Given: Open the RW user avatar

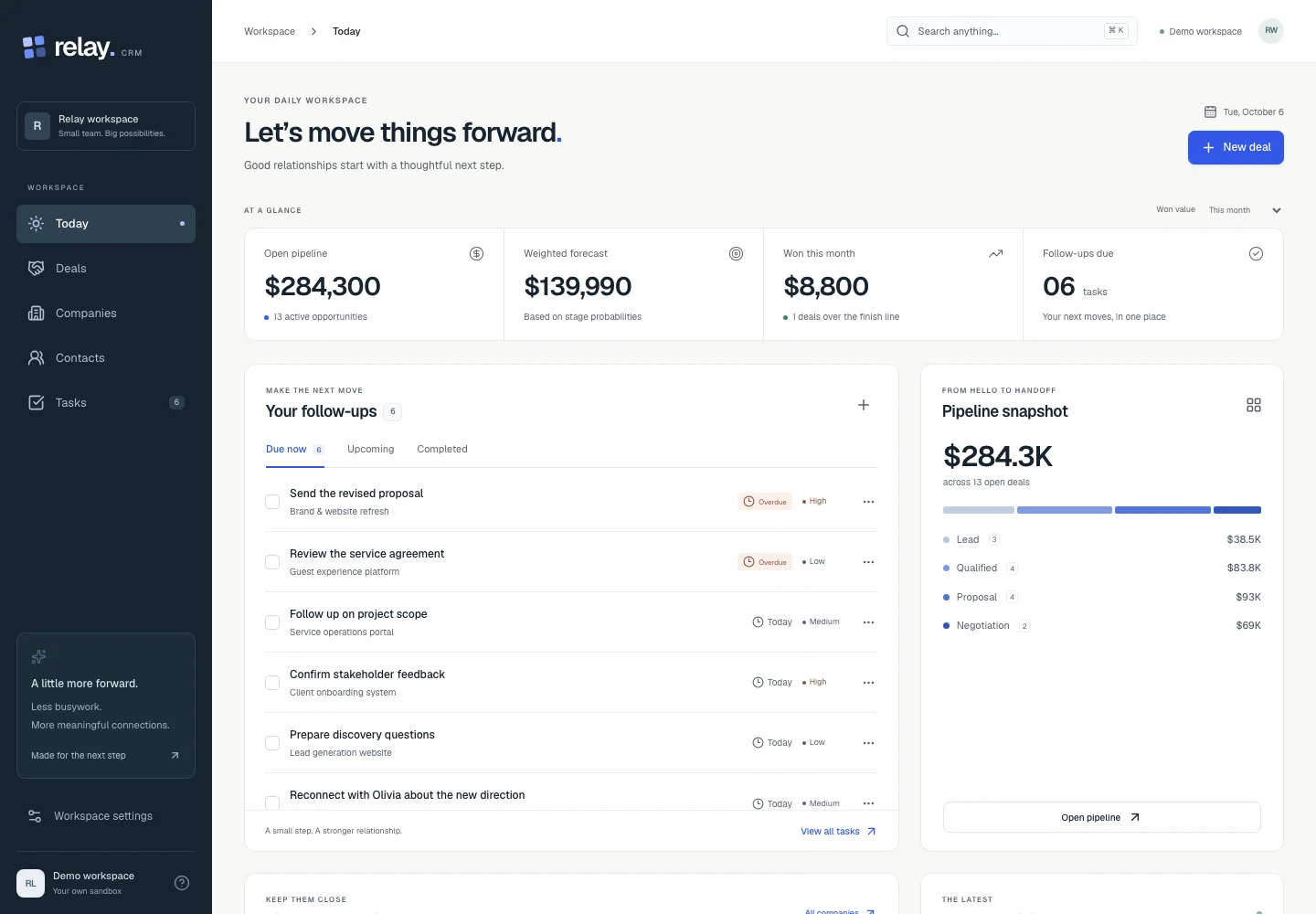Looking at the screenshot, I should click(x=1271, y=31).
